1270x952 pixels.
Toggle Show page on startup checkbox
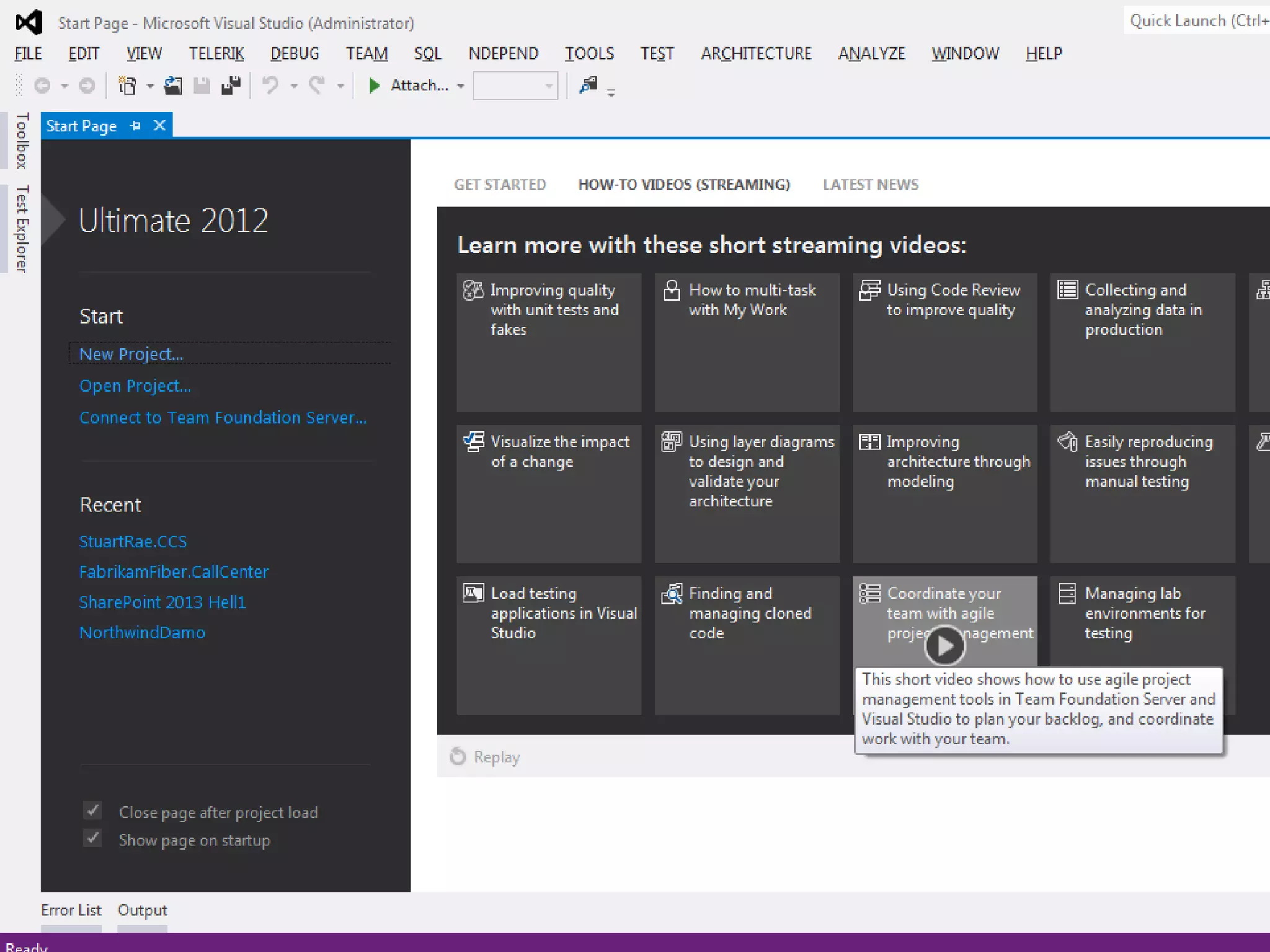pyautogui.click(x=93, y=839)
